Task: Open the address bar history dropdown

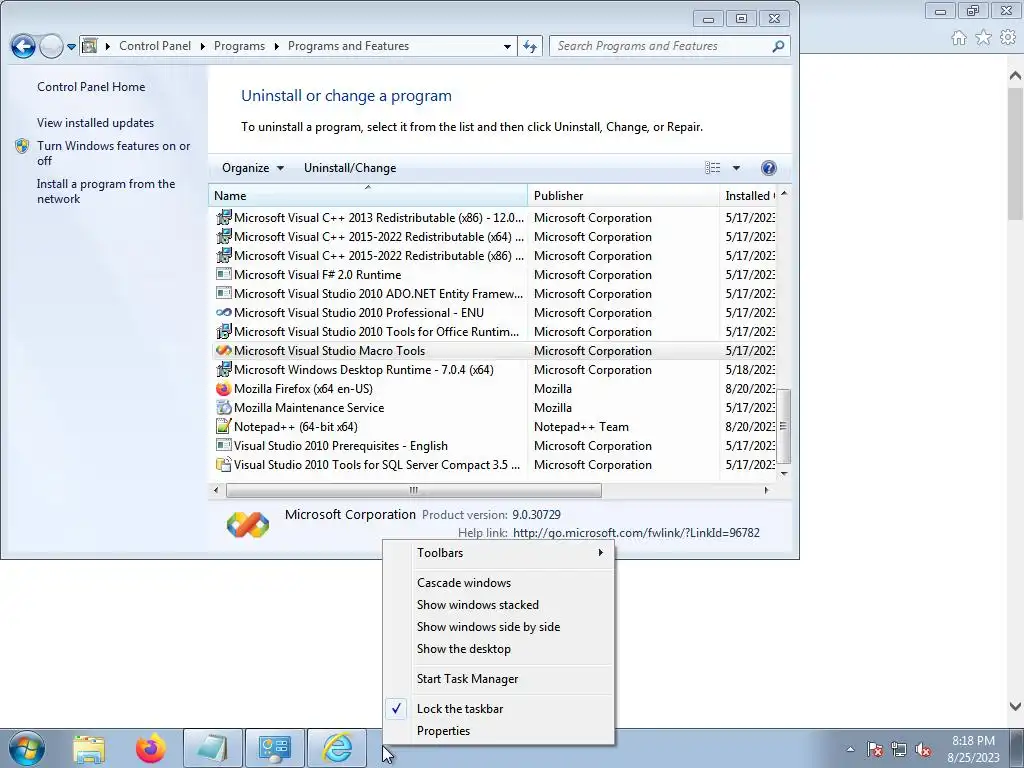Action: (x=507, y=46)
